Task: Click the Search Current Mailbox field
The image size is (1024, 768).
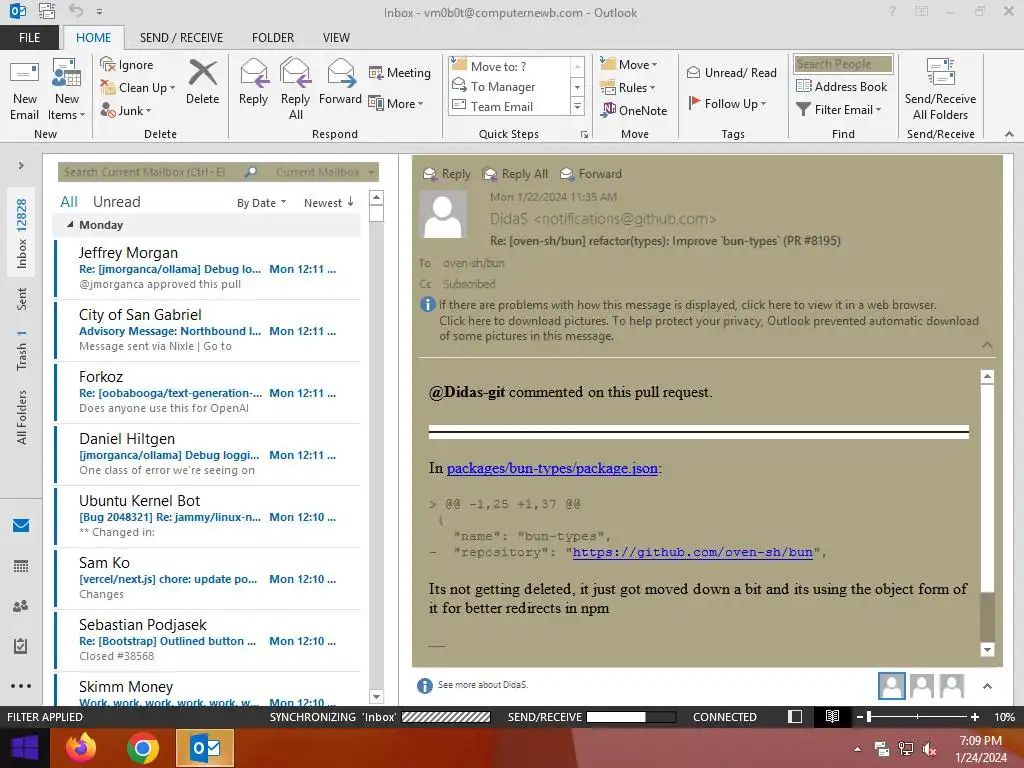Action: click(x=152, y=172)
